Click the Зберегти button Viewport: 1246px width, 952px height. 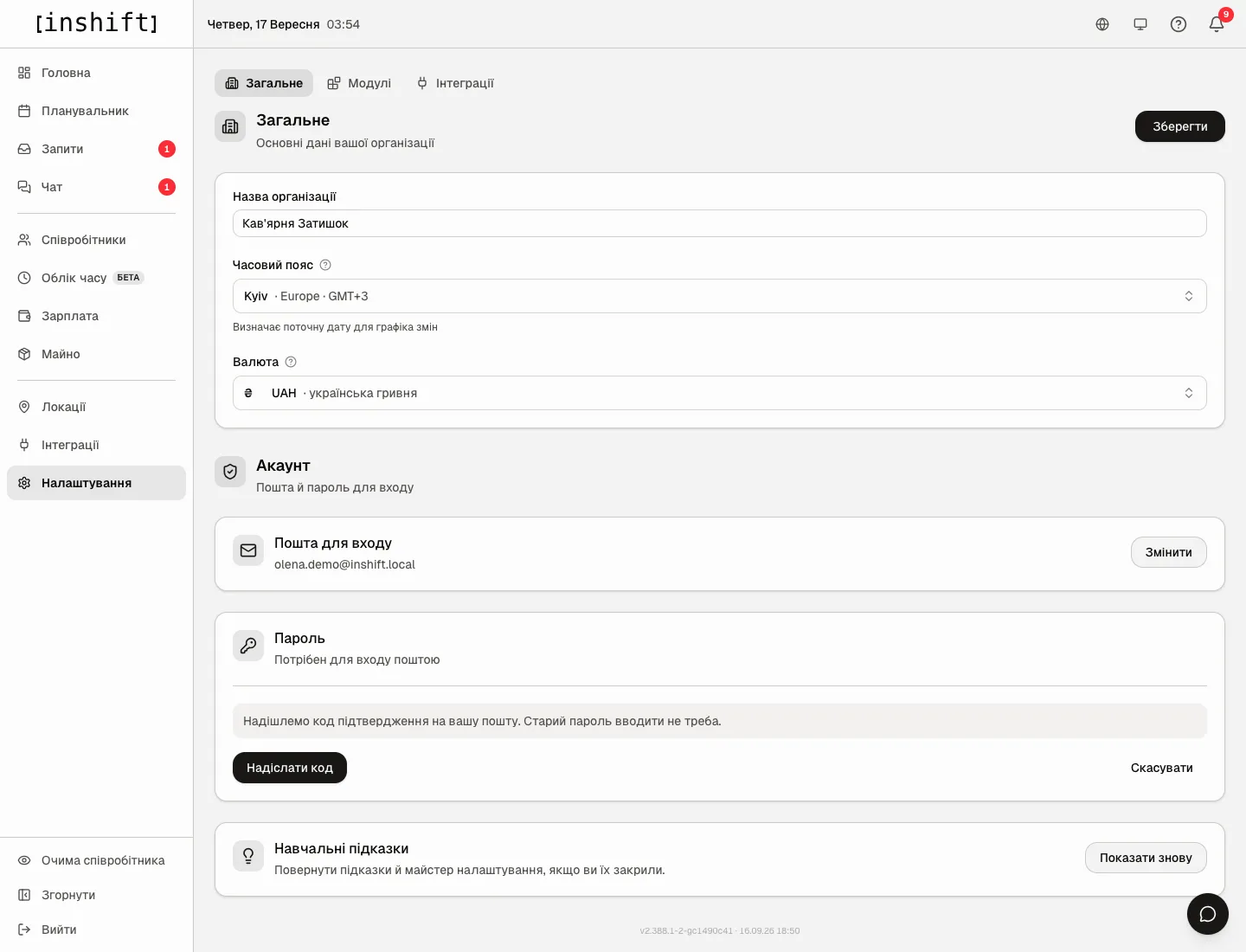pyautogui.click(x=1180, y=126)
